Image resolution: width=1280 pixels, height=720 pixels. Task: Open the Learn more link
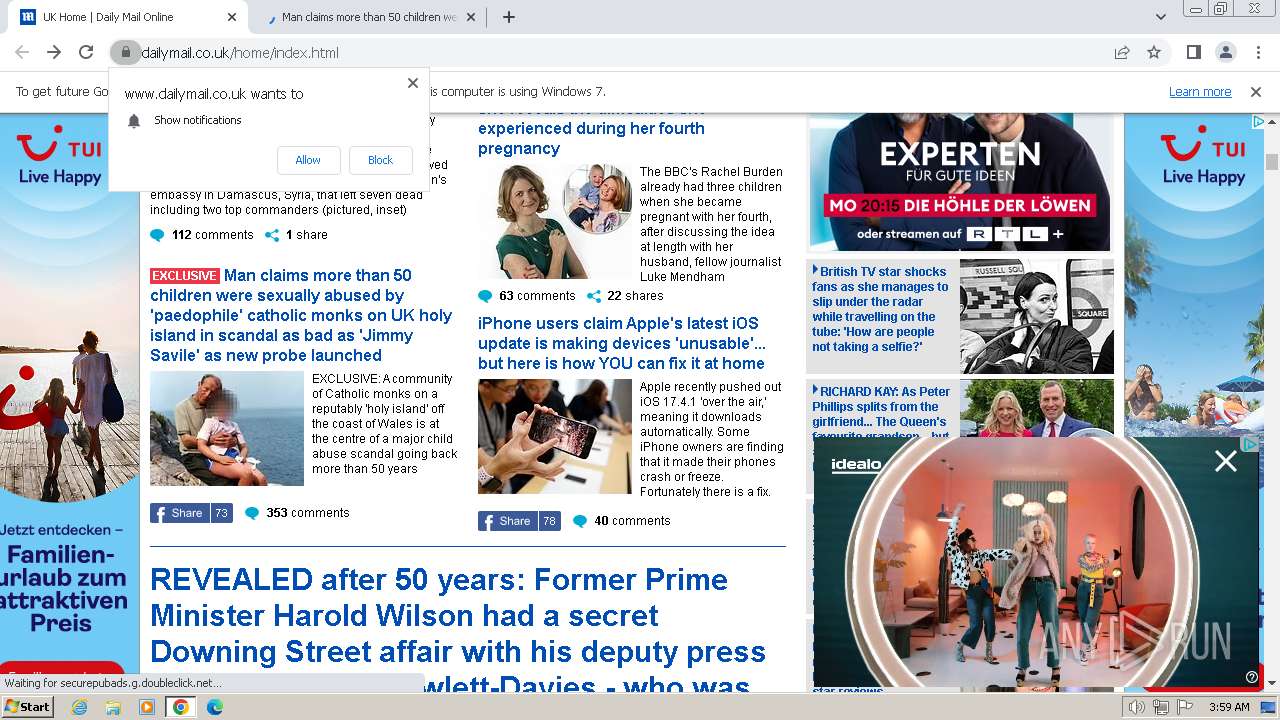(x=1200, y=92)
